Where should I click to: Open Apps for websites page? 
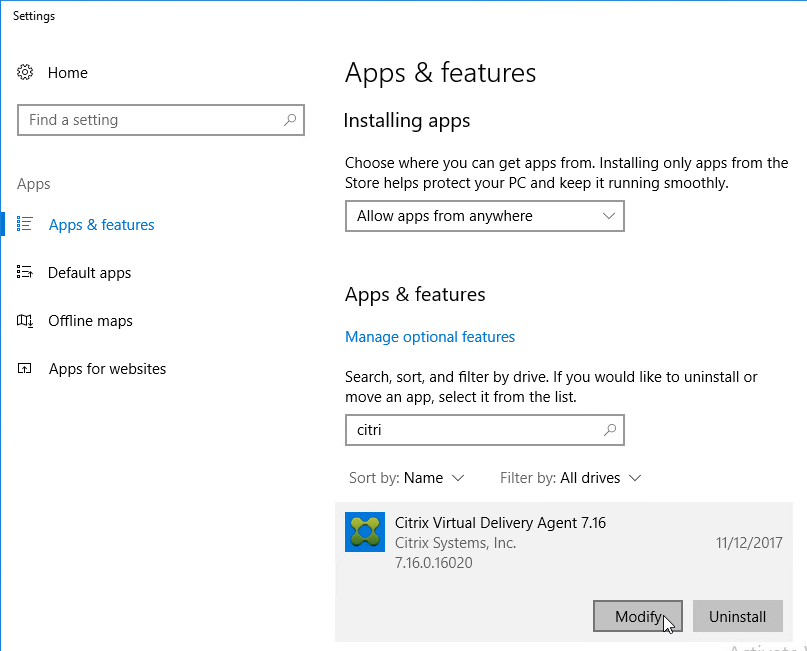(x=107, y=369)
